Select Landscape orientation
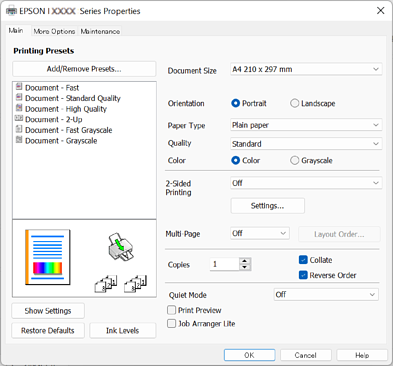393x366 pixels. [x=294, y=103]
